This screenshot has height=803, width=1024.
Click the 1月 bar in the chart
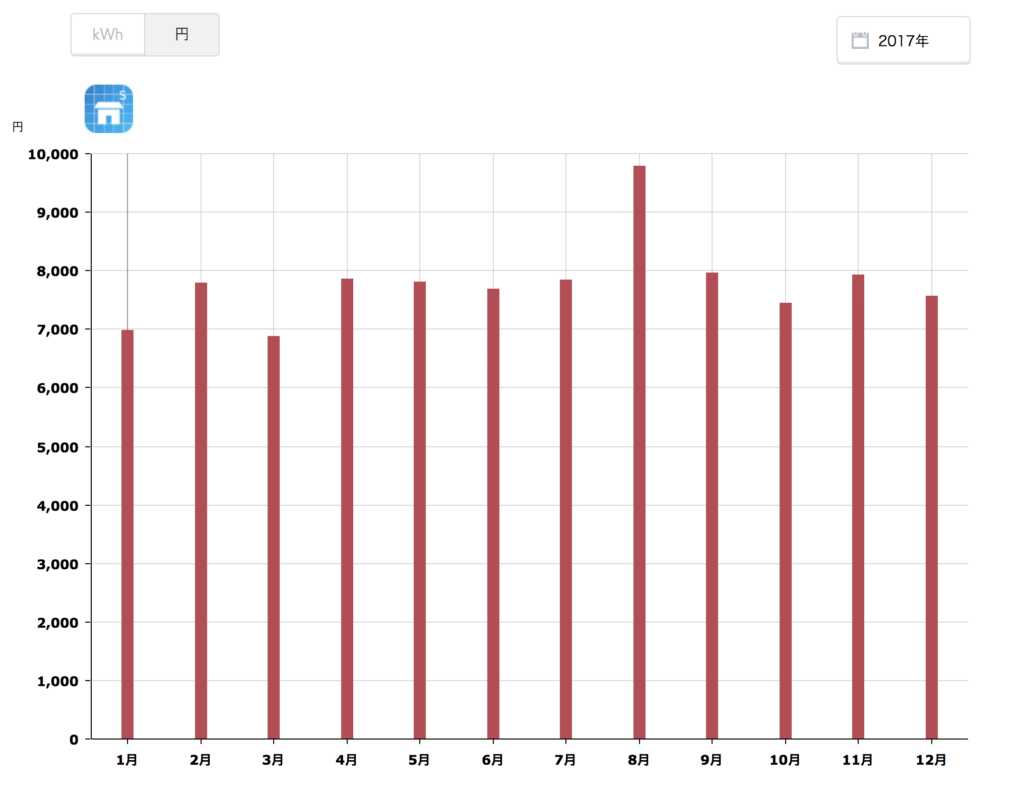coord(127,534)
